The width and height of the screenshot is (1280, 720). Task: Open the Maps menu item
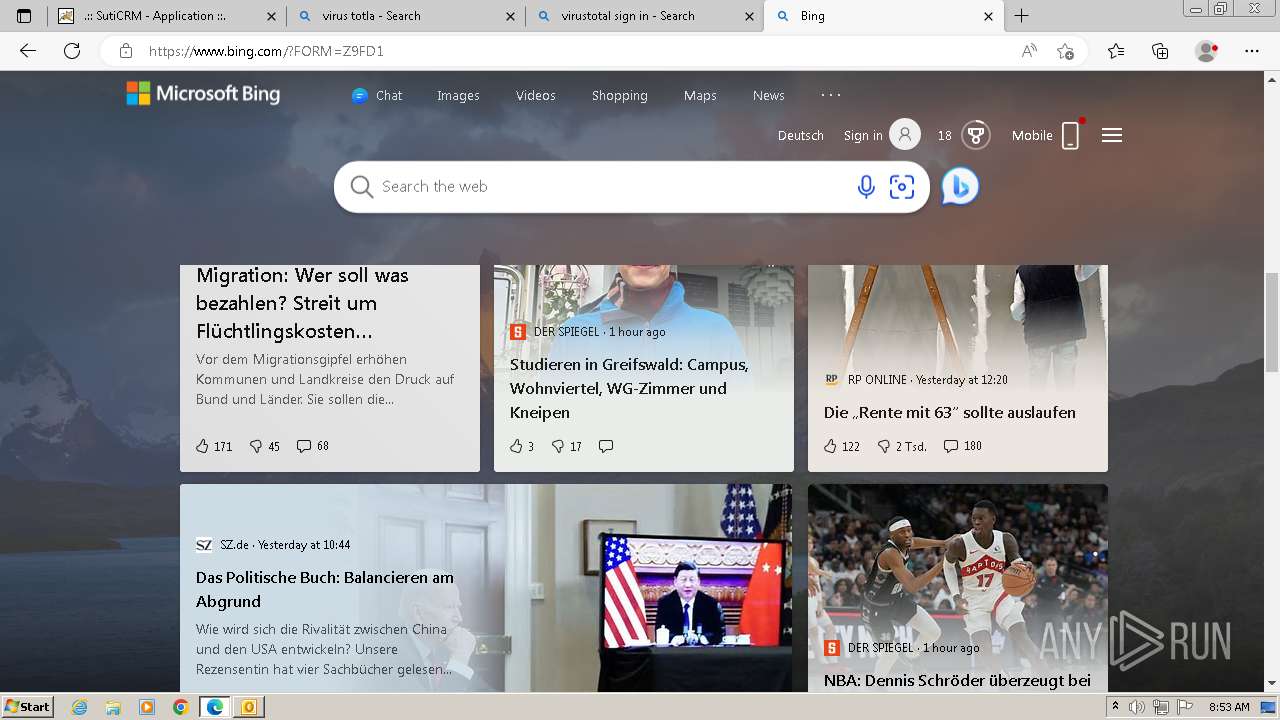tap(700, 95)
